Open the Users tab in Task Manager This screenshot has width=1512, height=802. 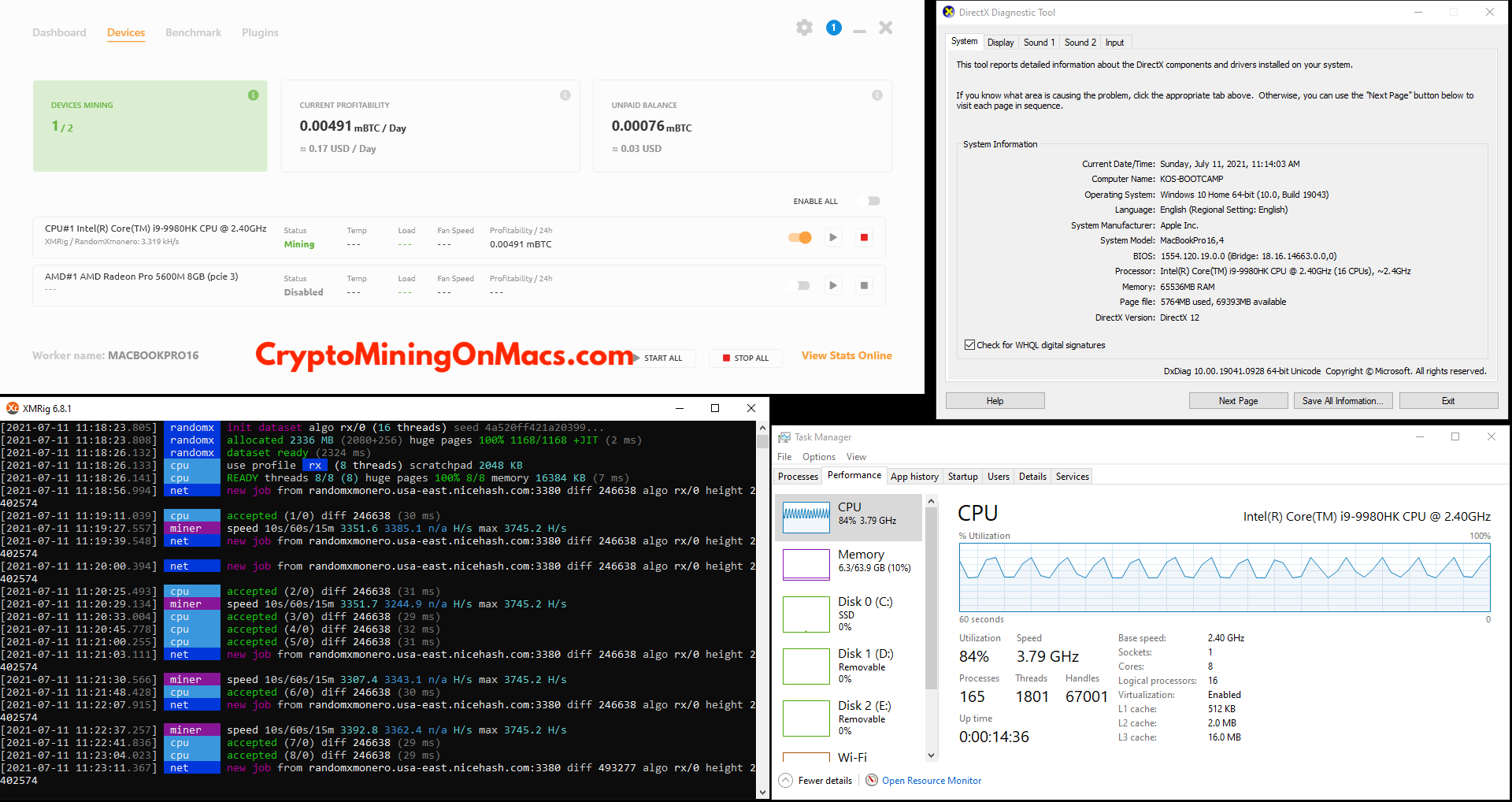click(x=999, y=477)
